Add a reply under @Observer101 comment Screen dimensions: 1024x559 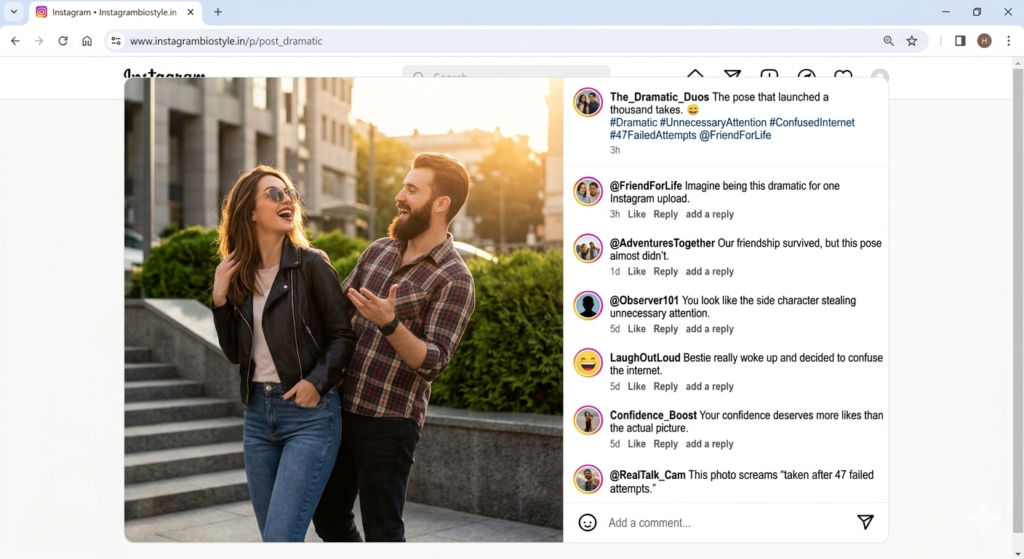tap(709, 329)
